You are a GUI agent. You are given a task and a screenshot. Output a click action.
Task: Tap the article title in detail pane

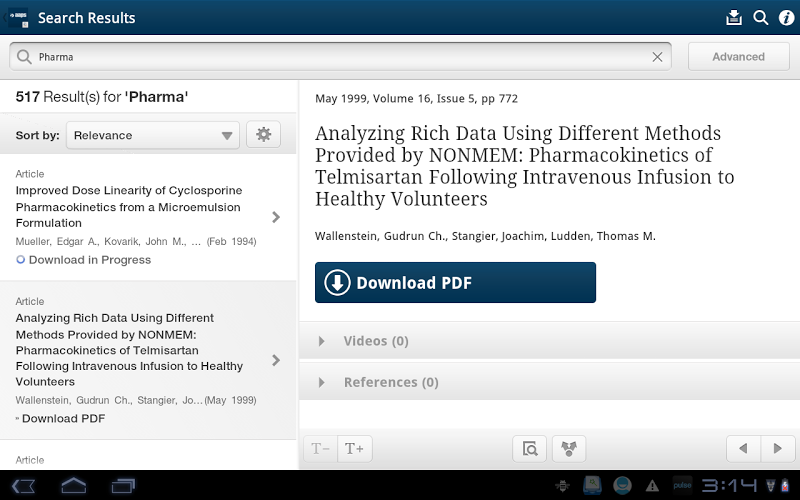coord(524,166)
